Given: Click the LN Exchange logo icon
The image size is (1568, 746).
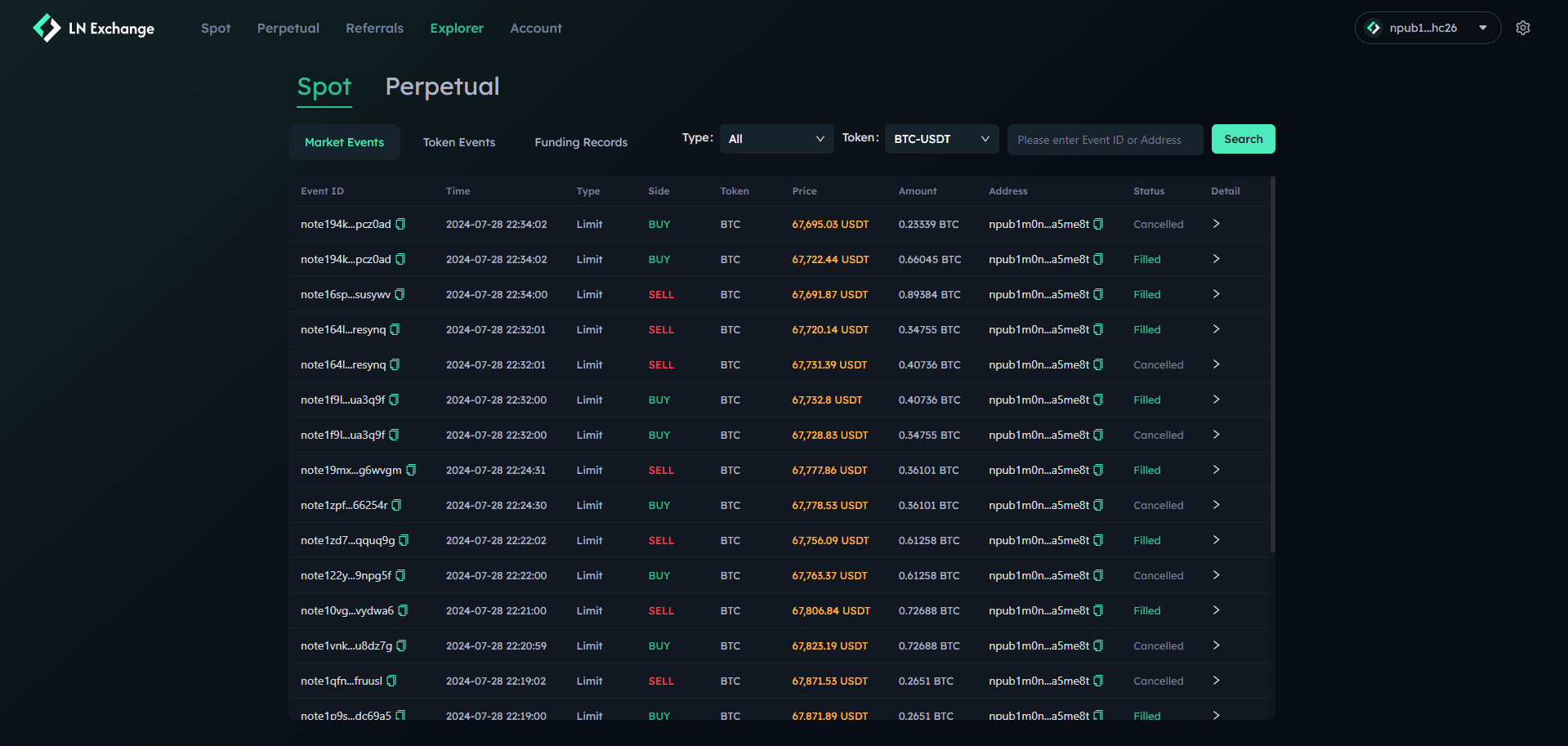Looking at the screenshot, I should [x=47, y=28].
